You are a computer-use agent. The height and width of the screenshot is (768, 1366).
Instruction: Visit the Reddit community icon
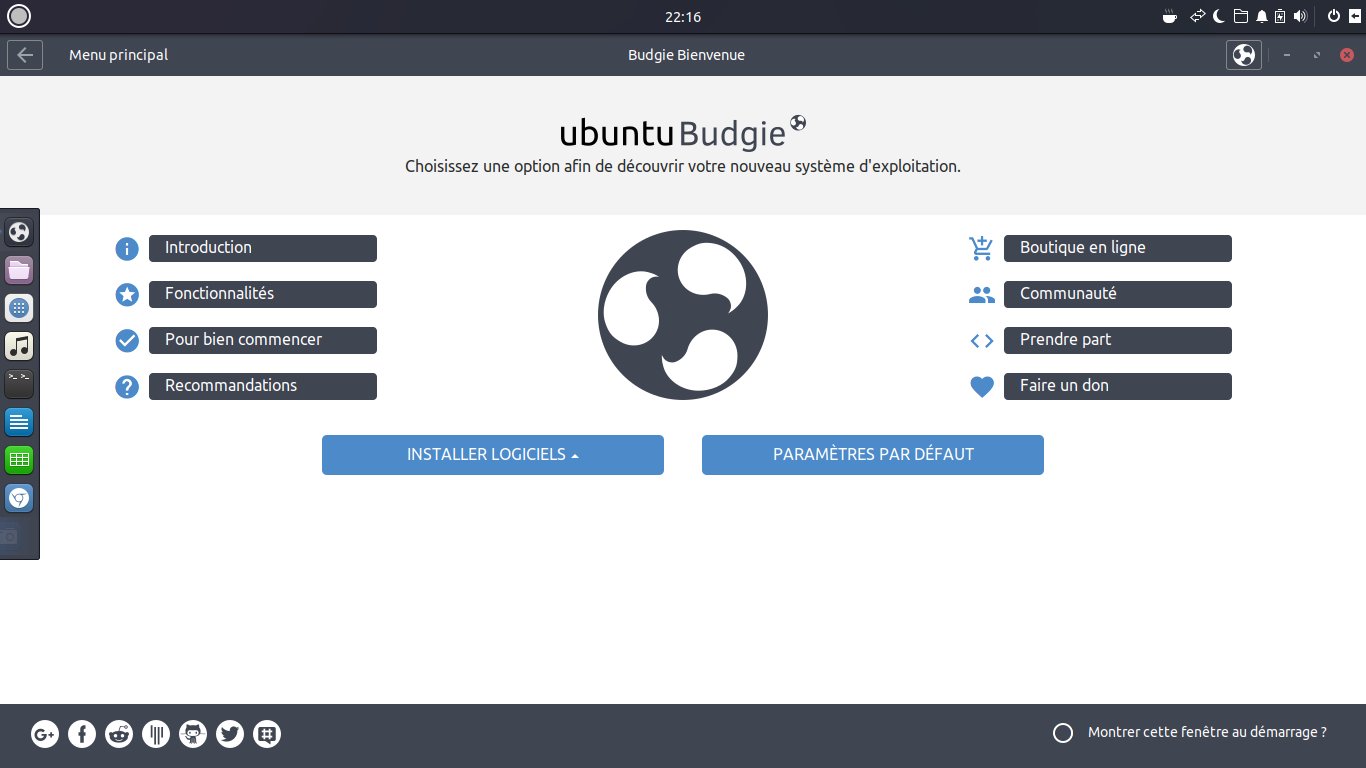pyautogui.click(x=119, y=735)
